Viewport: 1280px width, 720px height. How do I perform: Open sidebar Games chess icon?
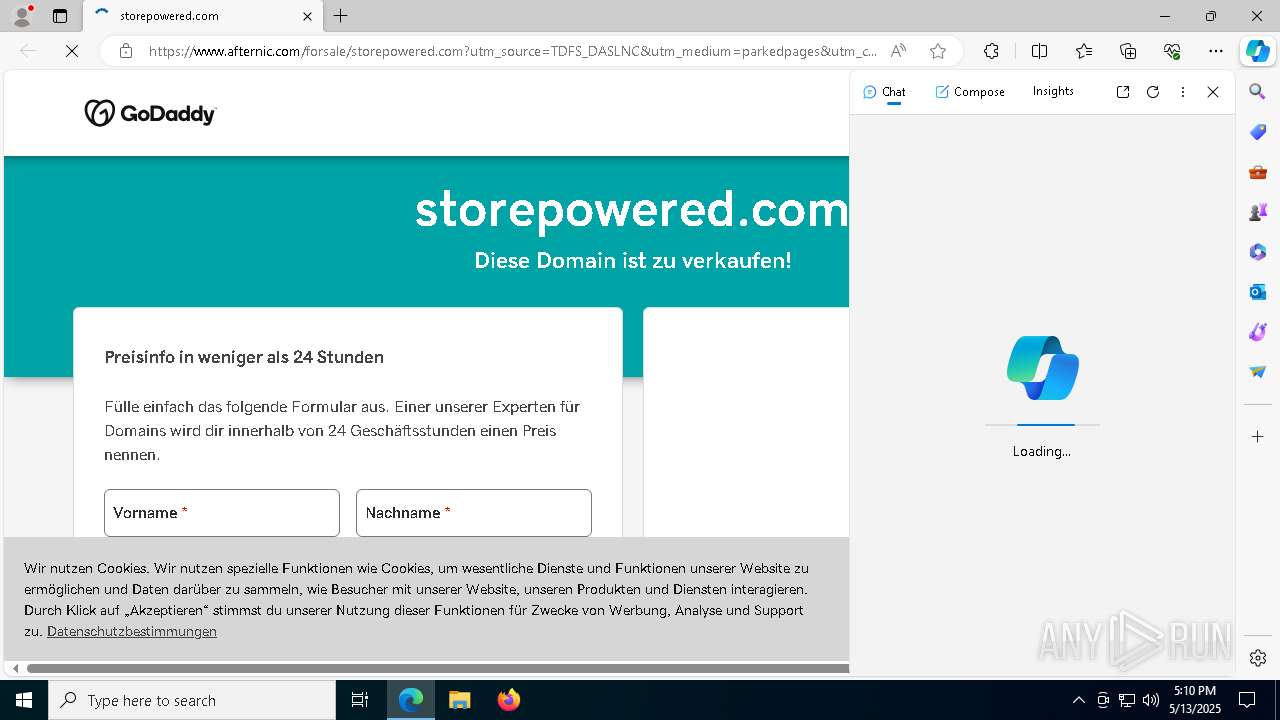point(1258,212)
